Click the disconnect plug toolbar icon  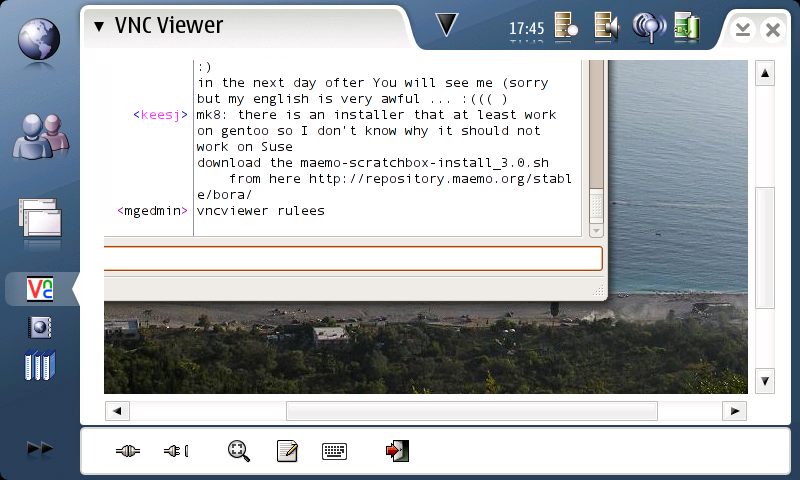(176, 451)
